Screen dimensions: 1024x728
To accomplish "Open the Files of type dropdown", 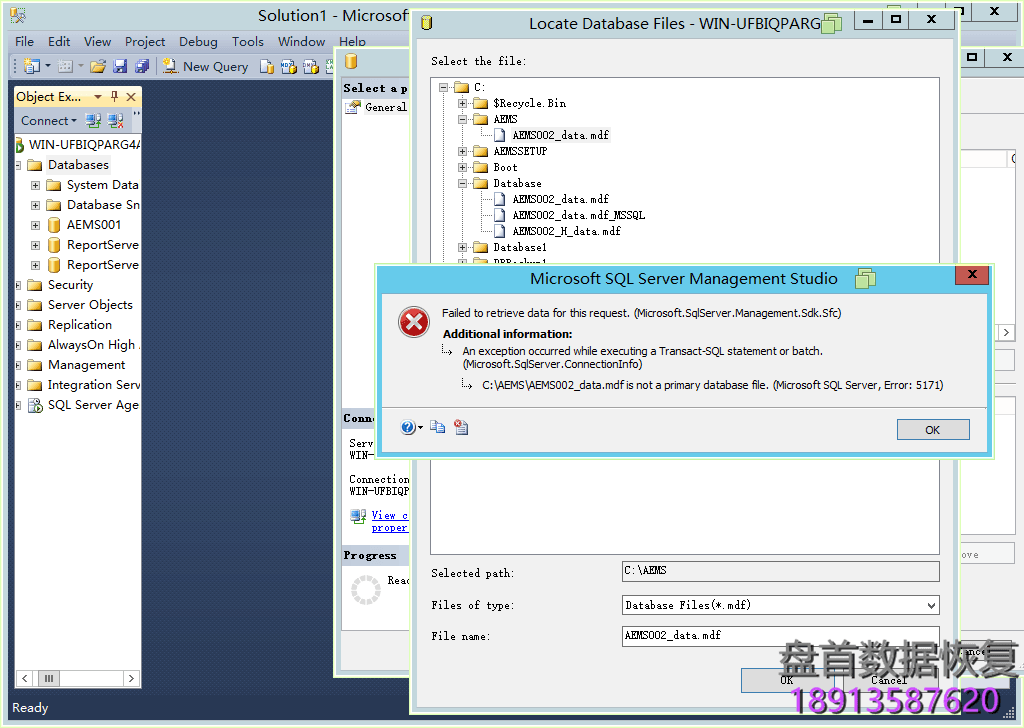I will [x=931, y=605].
